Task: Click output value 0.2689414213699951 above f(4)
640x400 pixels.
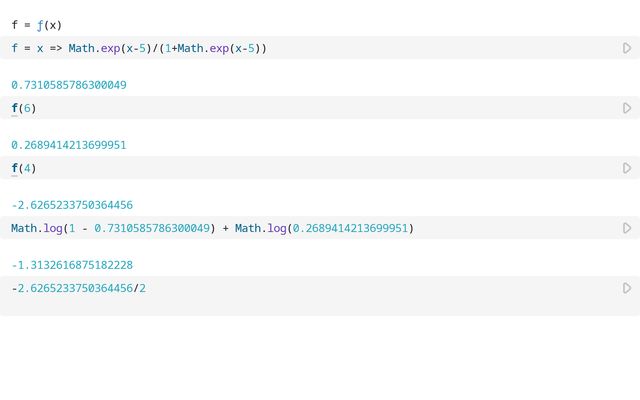Action: pos(69,145)
